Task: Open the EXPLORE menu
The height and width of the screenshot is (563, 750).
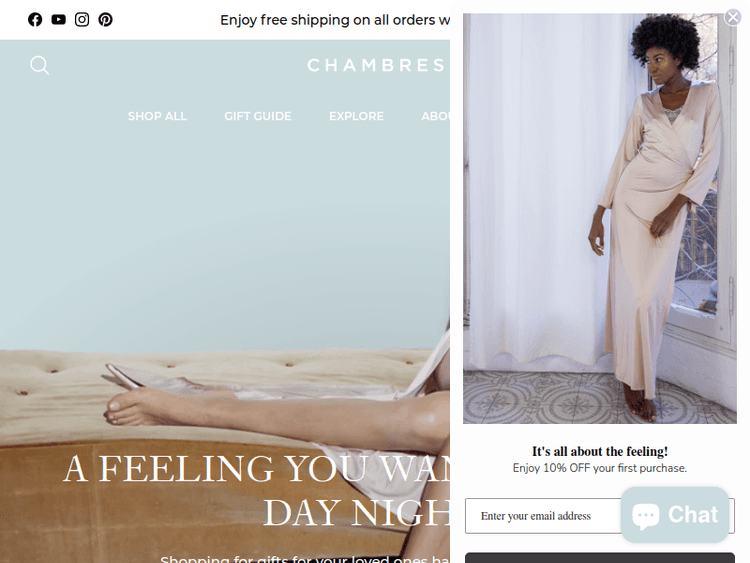Action: tap(356, 116)
